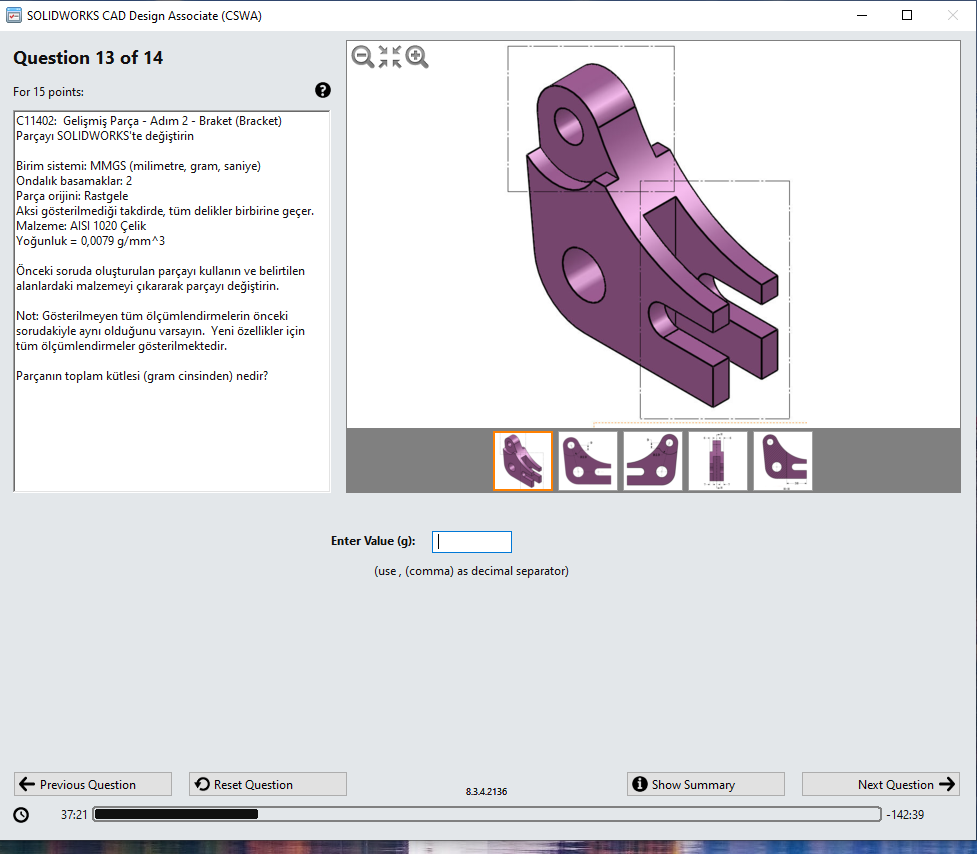Select the tall vertical view thumbnail
This screenshot has height=854, width=977.
pyautogui.click(x=718, y=461)
